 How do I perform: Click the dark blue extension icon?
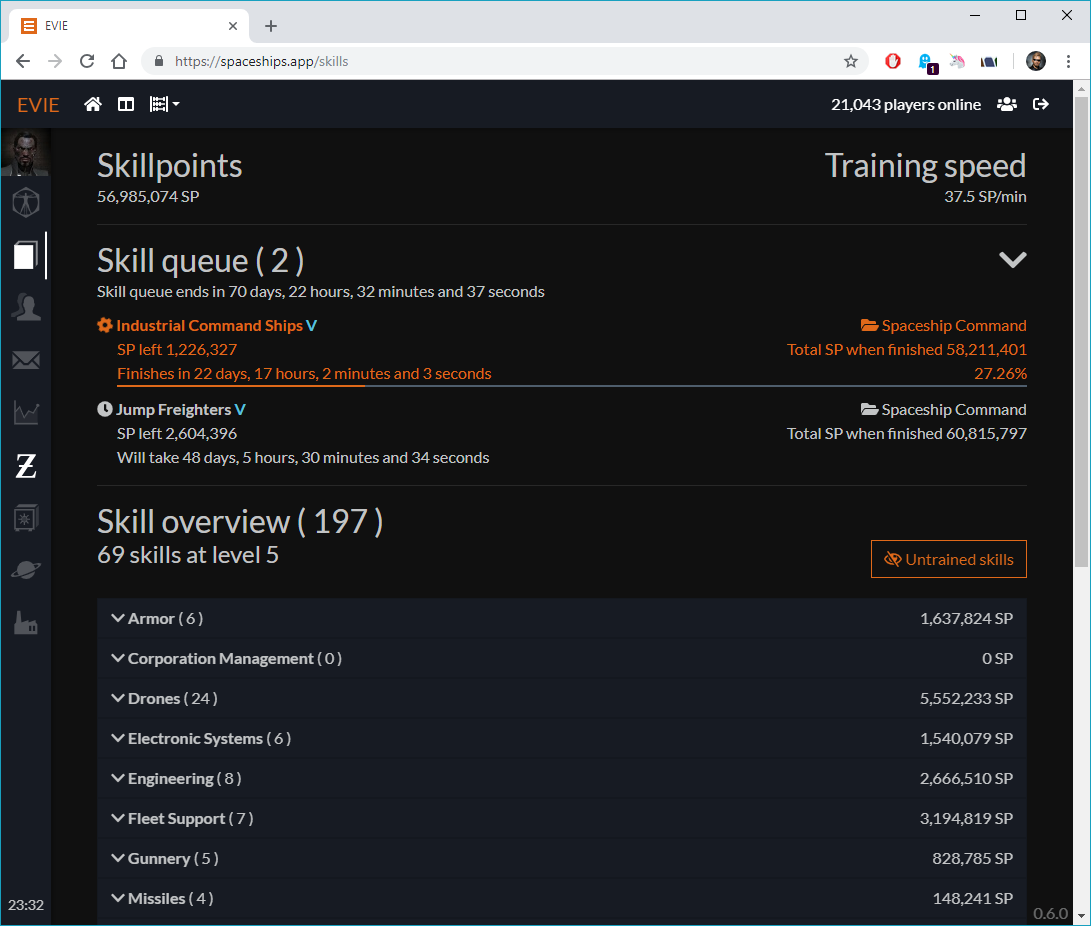(989, 62)
